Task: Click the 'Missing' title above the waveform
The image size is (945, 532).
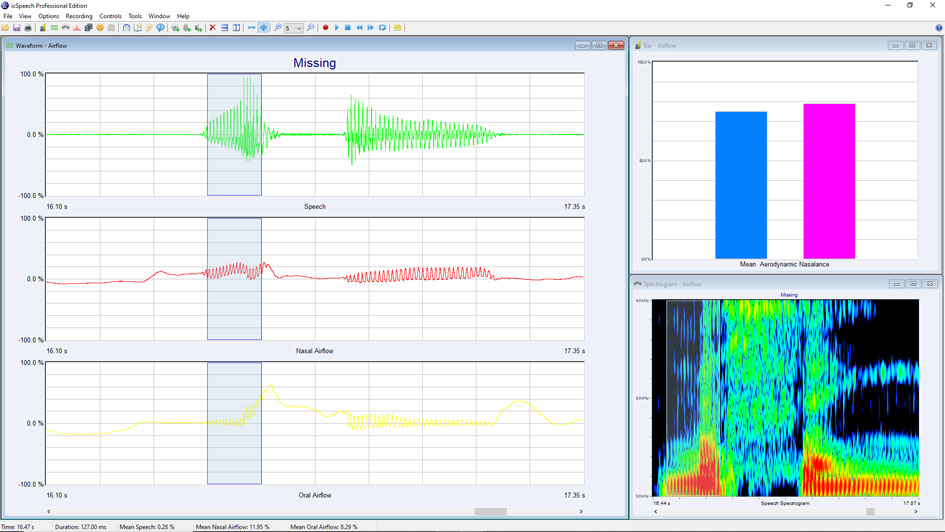Action: [x=315, y=63]
